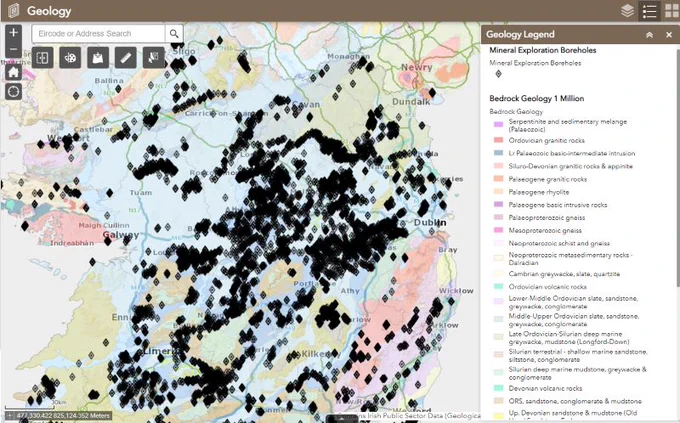
Task: Open the swipe compare tool
Action: tap(42, 58)
